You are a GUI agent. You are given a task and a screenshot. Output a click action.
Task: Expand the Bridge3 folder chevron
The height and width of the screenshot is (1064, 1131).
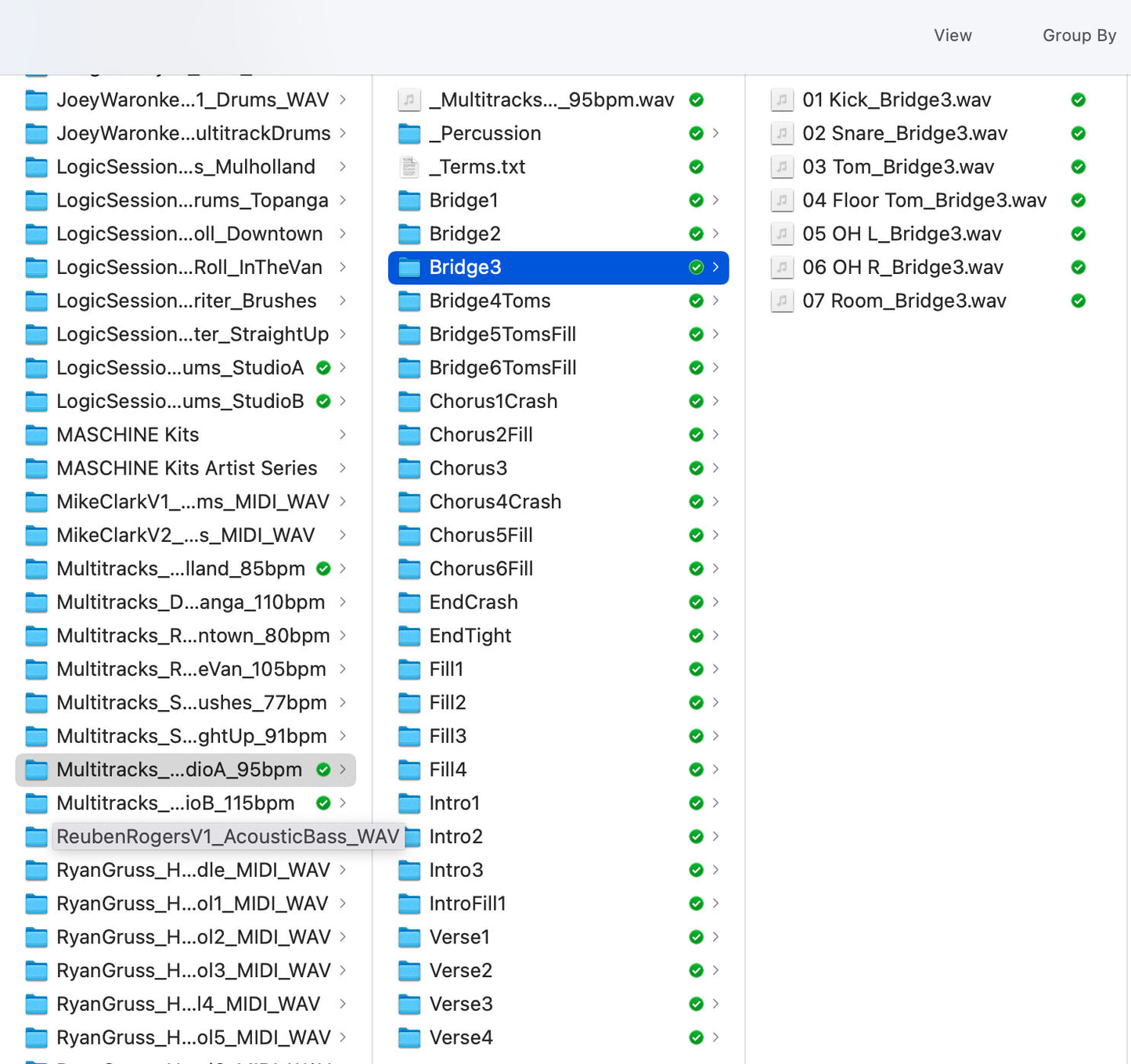715,268
